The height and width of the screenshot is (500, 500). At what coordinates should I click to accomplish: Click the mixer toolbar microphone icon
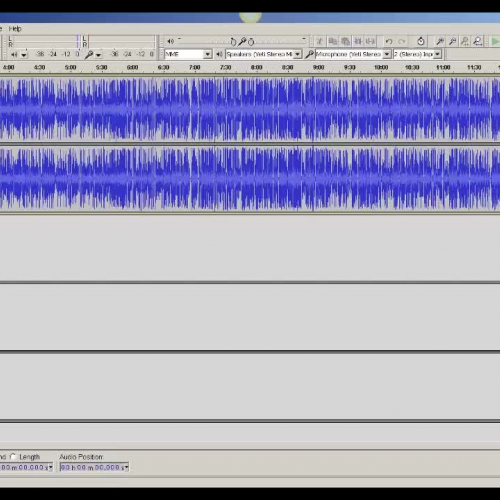pos(242,41)
